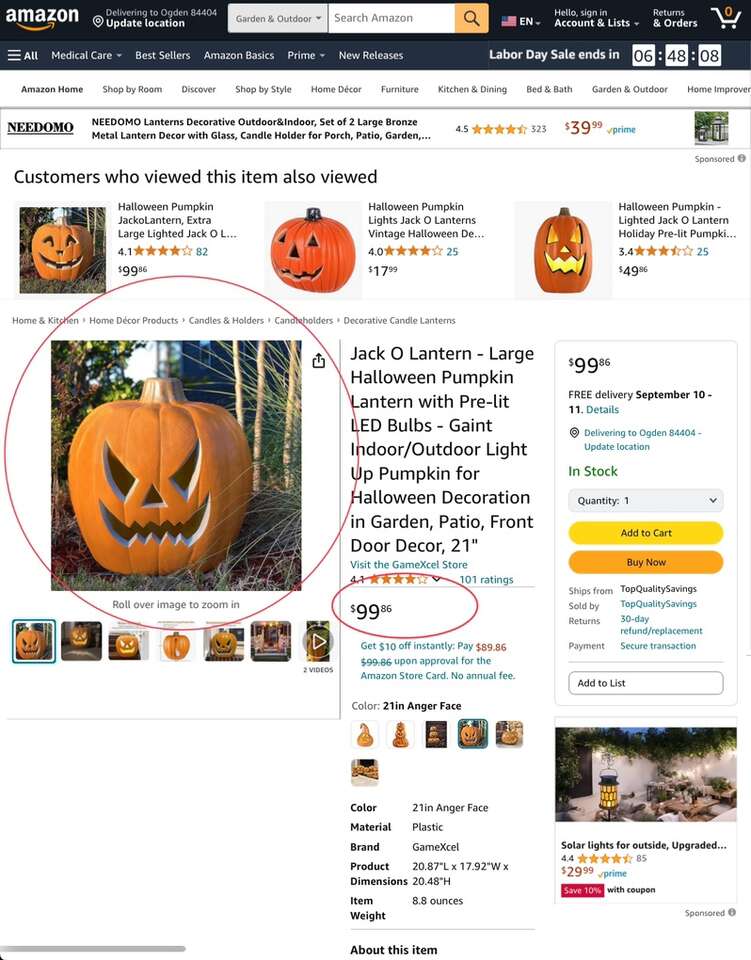Expand the star rating chevron popover
This screenshot has width=751, height=960.
(436, 579)
